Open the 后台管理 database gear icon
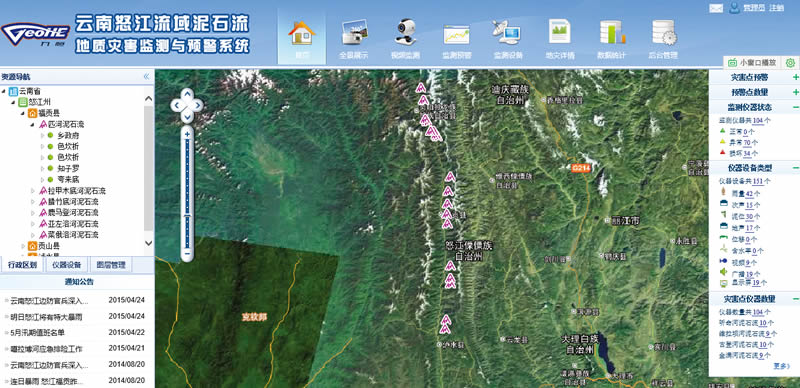Image resolution: width=800 pixels, height=388 pixels. pos(664,33)
